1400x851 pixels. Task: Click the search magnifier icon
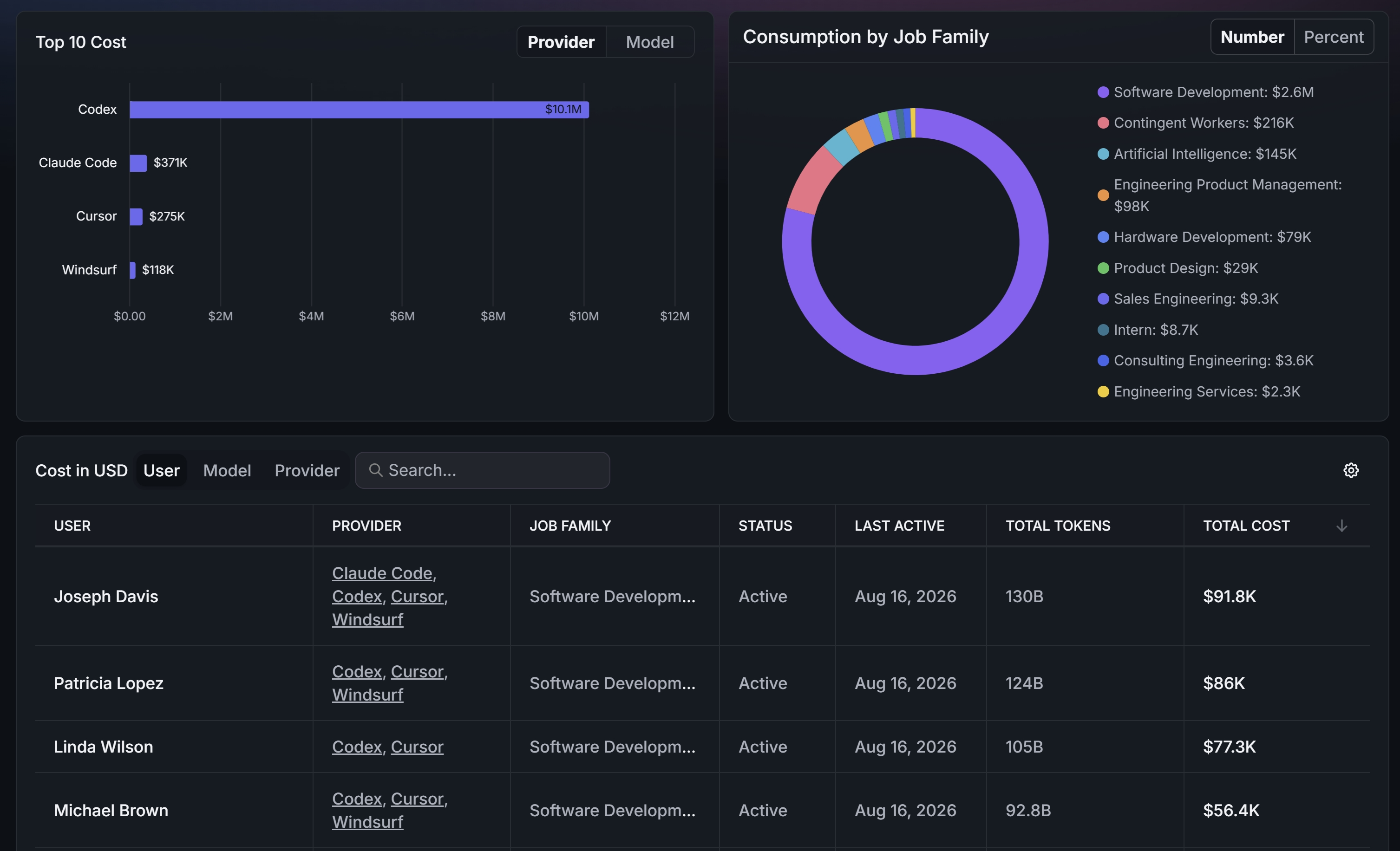(375, 470)
